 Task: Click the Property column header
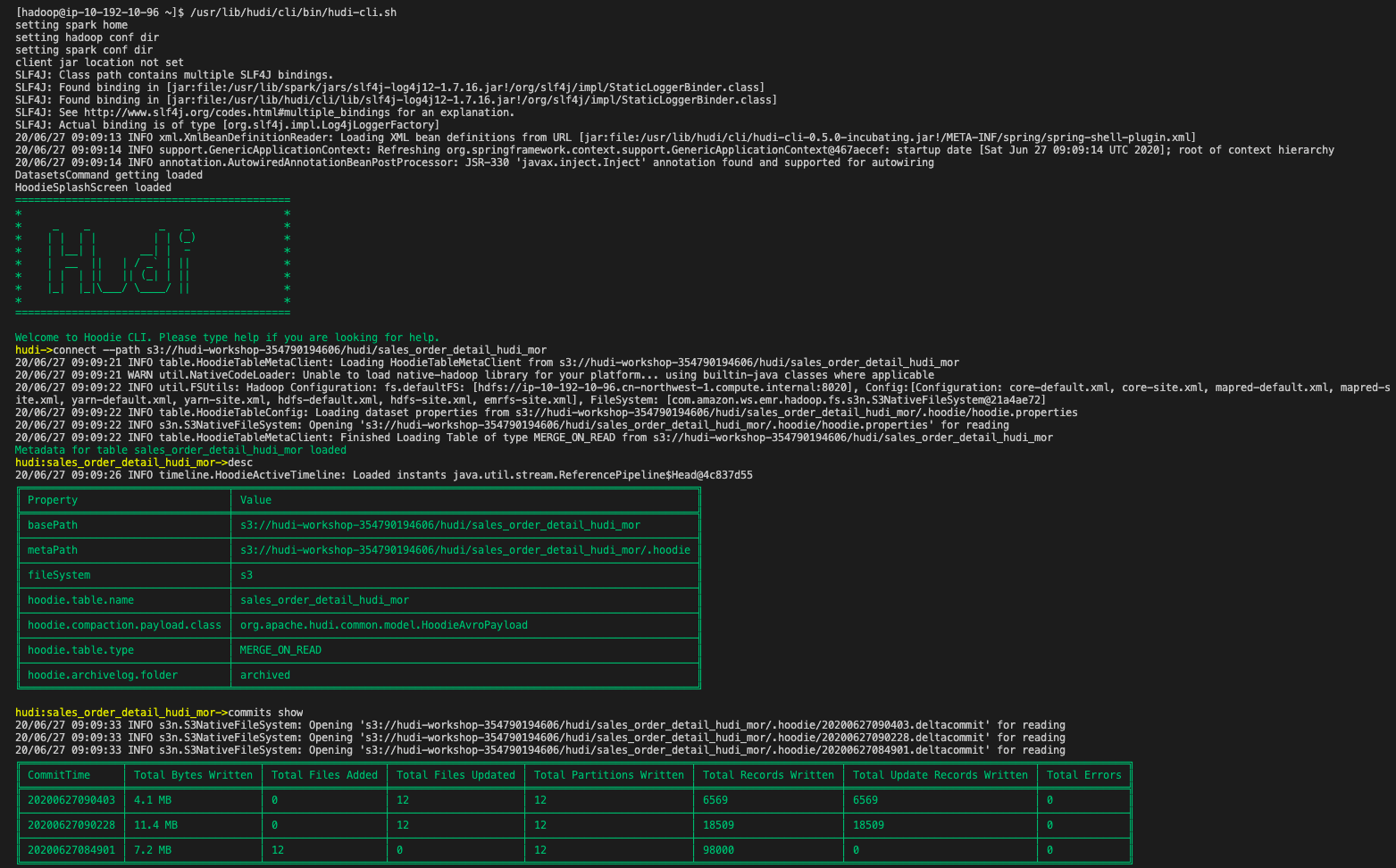tap(53, 500)
